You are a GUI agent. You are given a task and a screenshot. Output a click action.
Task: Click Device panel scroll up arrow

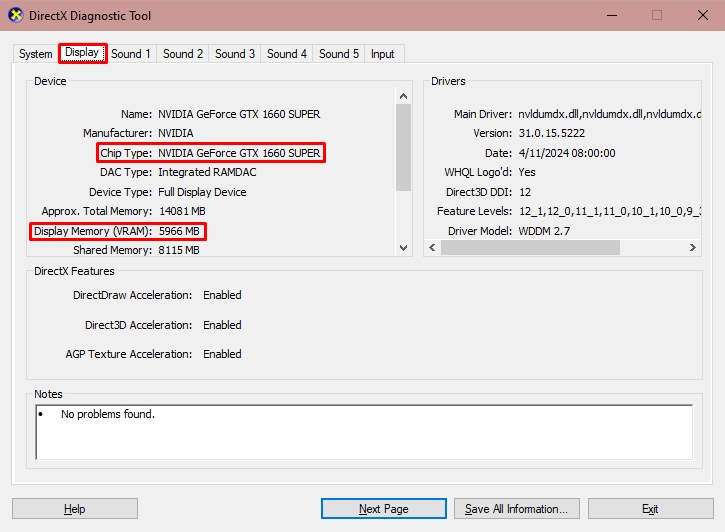coord(403,96)
